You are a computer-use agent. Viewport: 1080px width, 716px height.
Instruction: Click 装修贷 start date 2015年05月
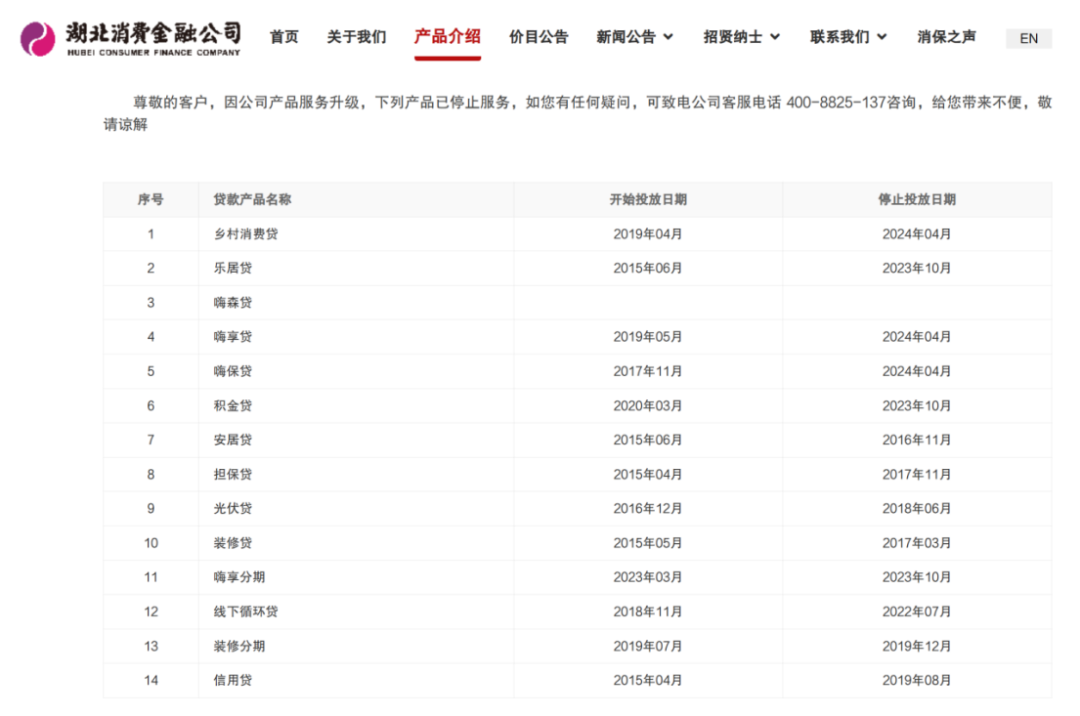click(x=647, y=543)
